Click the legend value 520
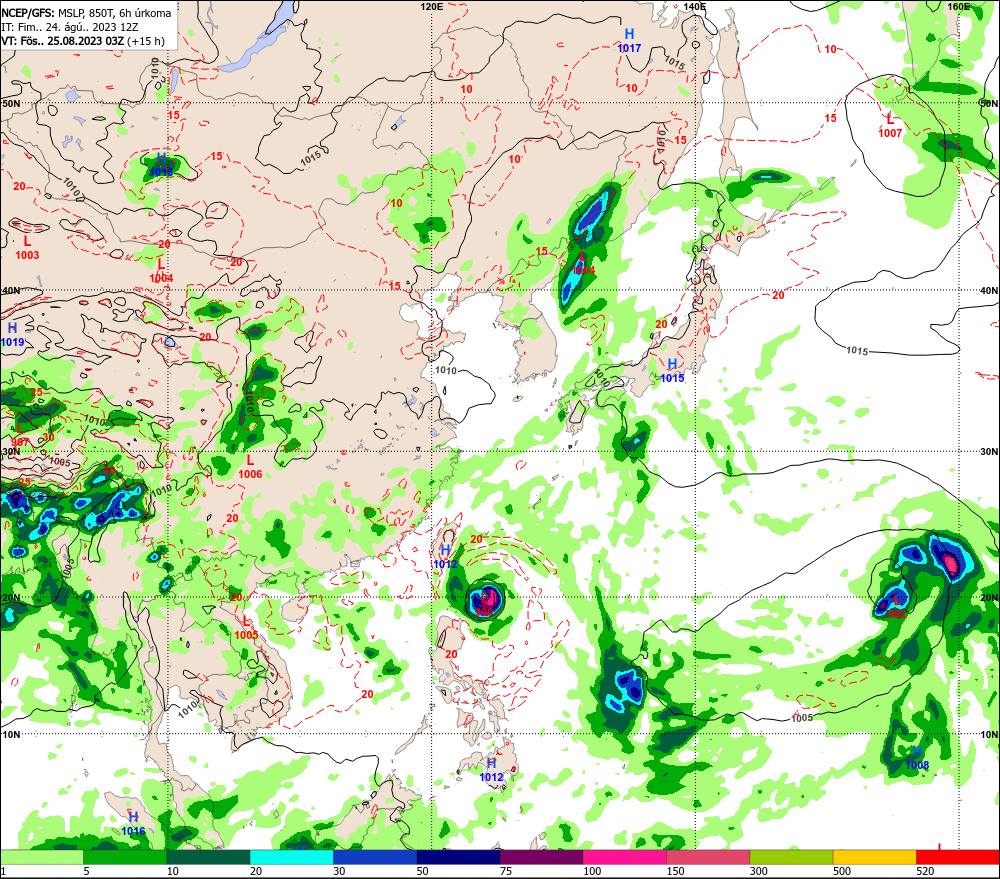The width and height of the screenshot is (1000, 879). point(925,871)
